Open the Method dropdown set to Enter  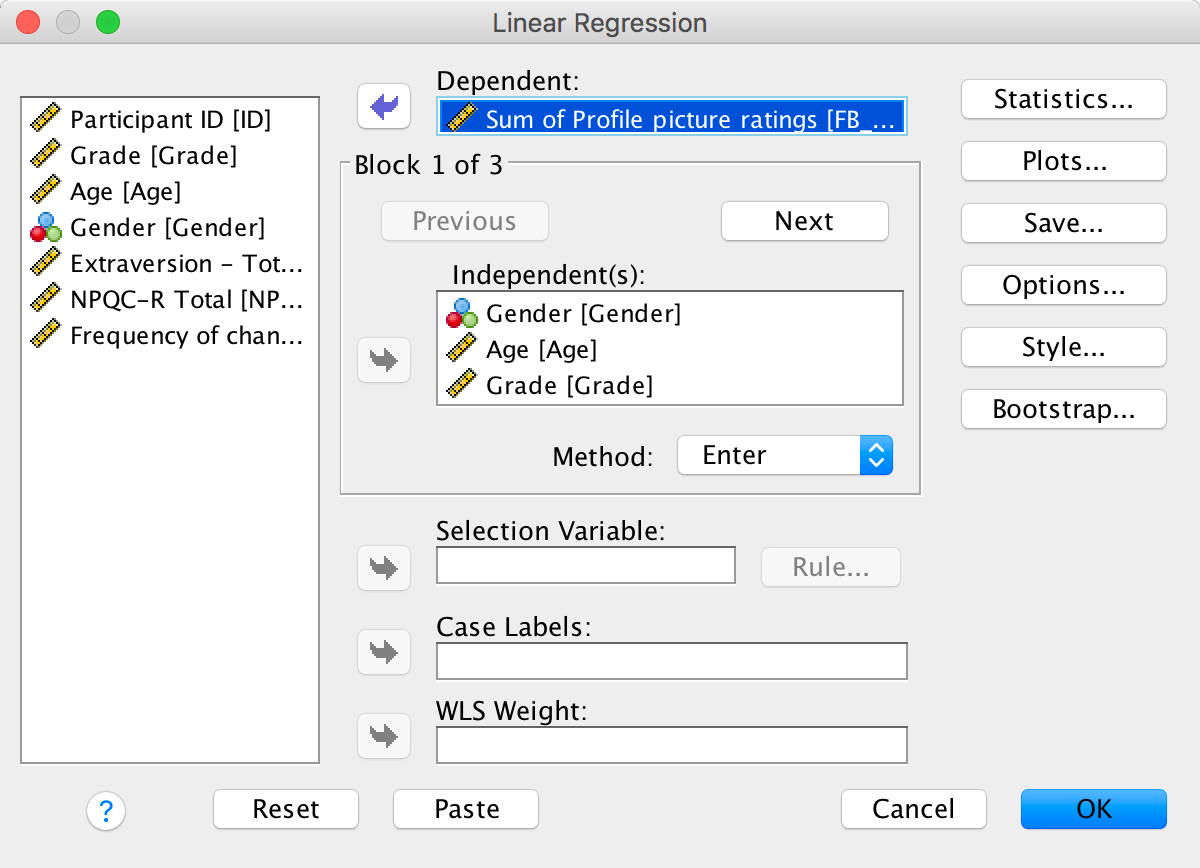click(x=784, y=455)
